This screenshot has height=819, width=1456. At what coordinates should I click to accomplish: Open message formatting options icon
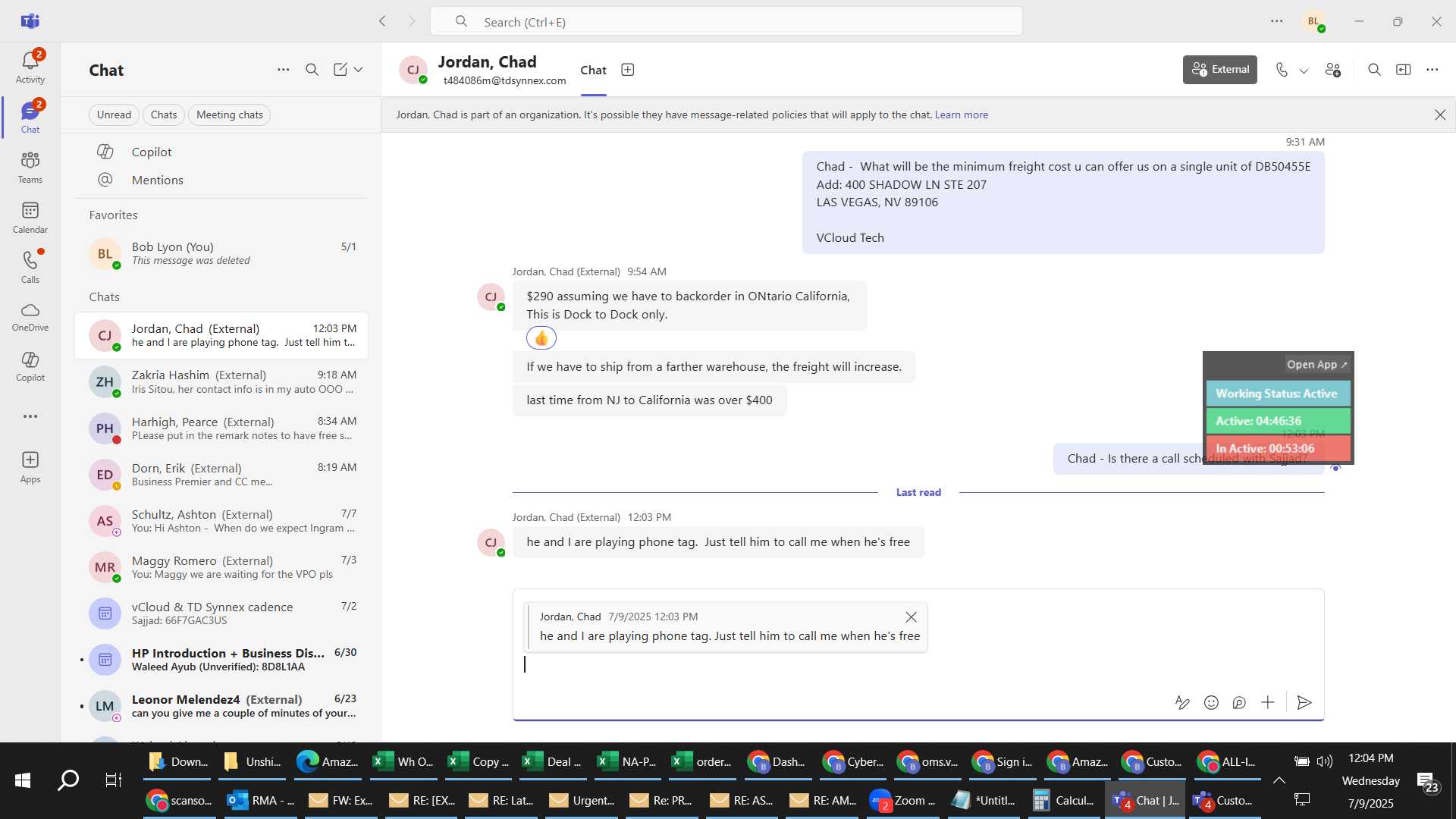(1182, 703)
